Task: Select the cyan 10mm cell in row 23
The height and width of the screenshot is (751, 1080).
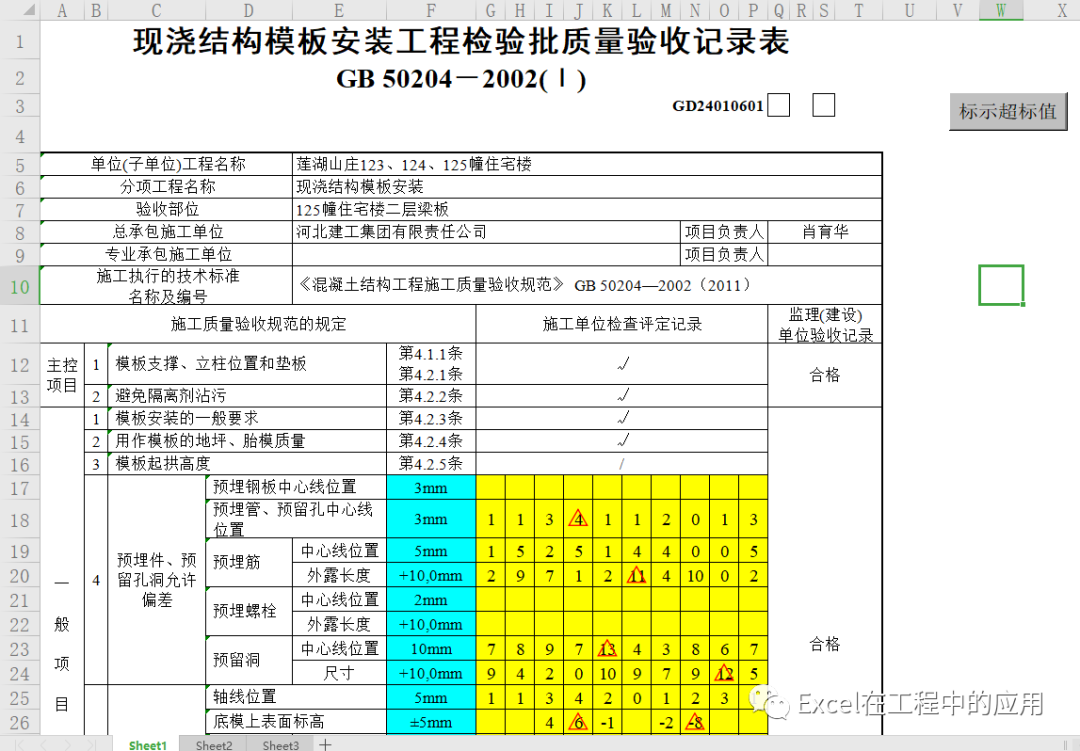Action: (x=431, y=649)
